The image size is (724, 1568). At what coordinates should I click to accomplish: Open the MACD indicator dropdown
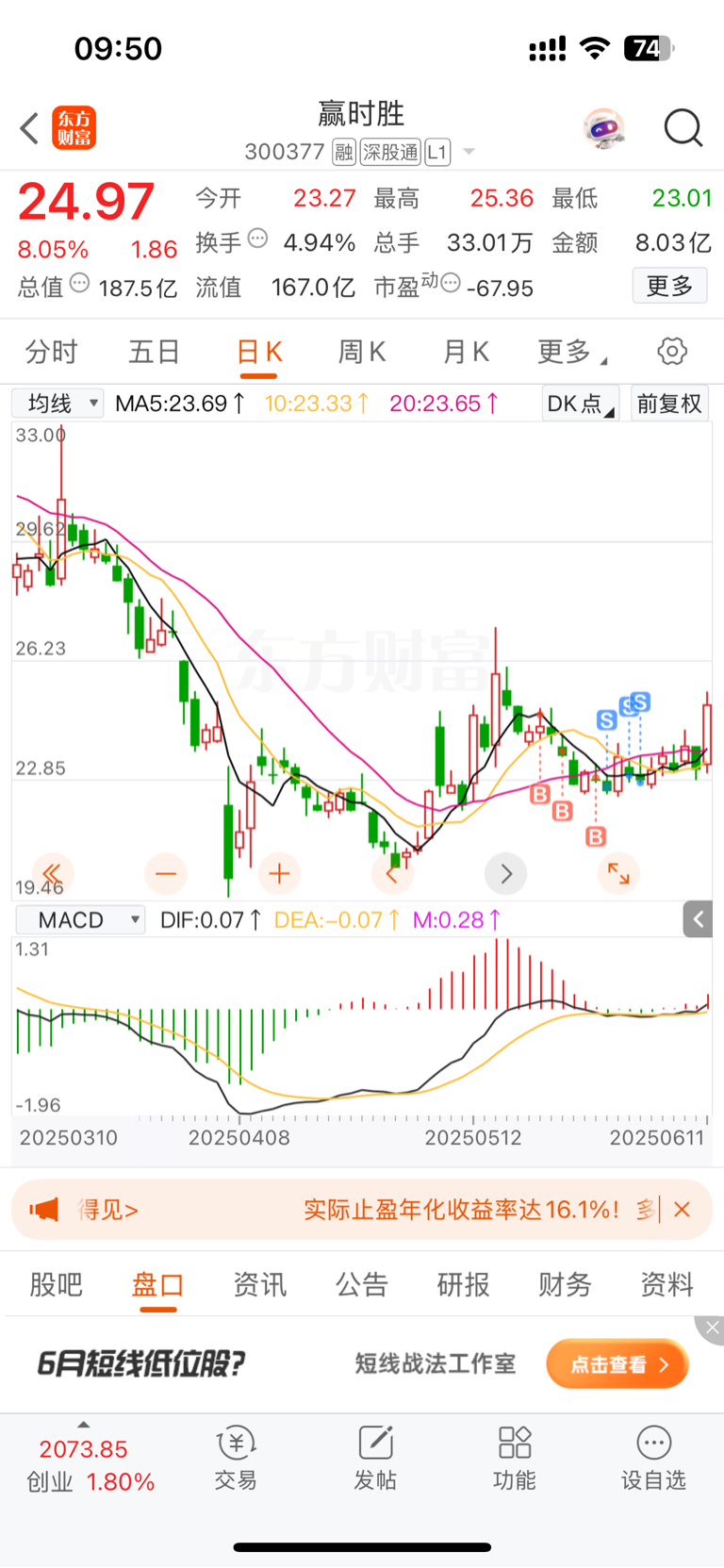click(80, 920)
